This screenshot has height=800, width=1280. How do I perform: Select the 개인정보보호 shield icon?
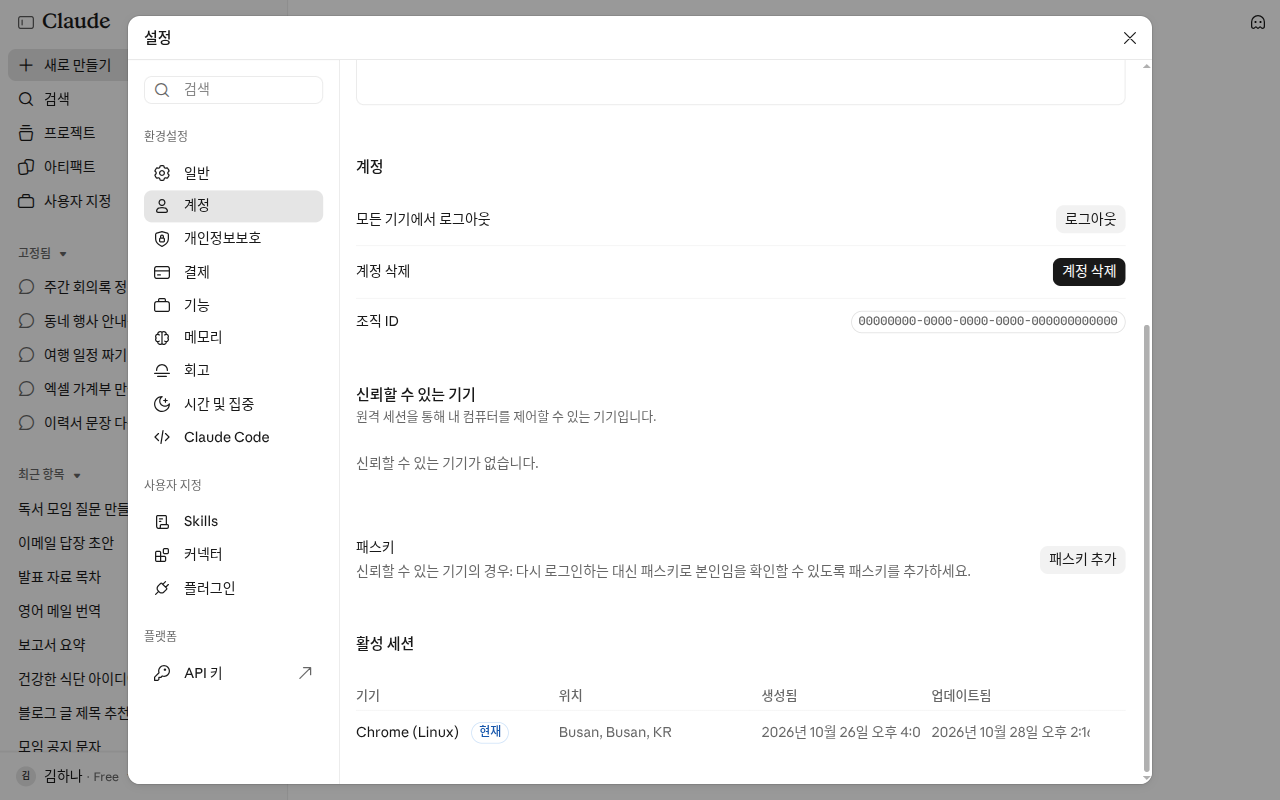click(162, 239)
